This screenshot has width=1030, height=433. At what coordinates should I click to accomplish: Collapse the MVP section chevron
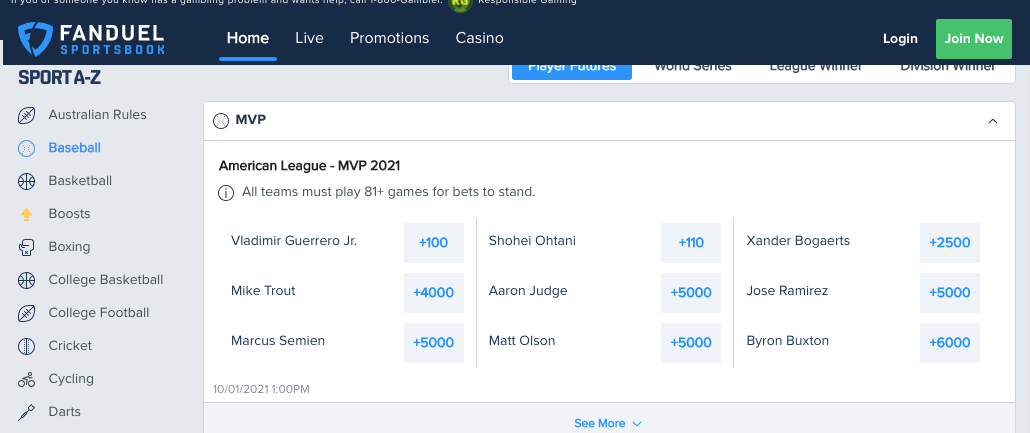tap(993, 121)
